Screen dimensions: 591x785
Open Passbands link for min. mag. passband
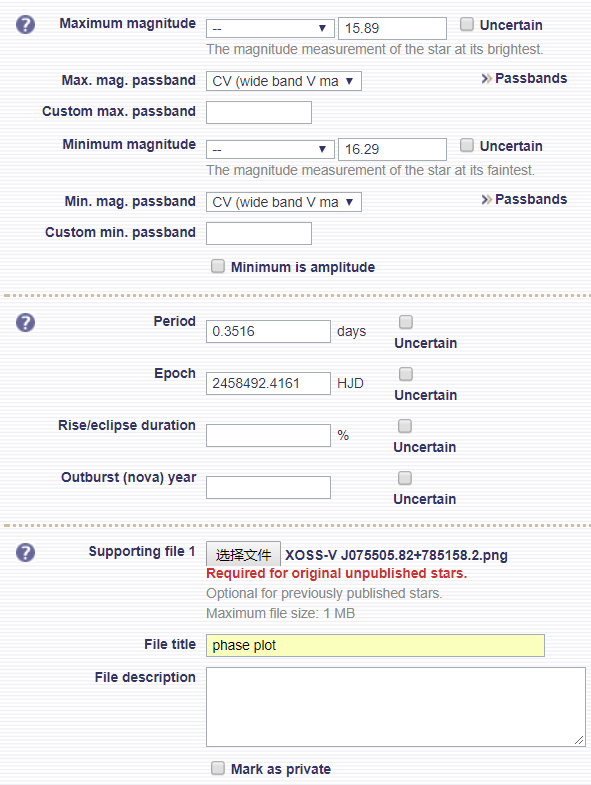pos(524,200)
